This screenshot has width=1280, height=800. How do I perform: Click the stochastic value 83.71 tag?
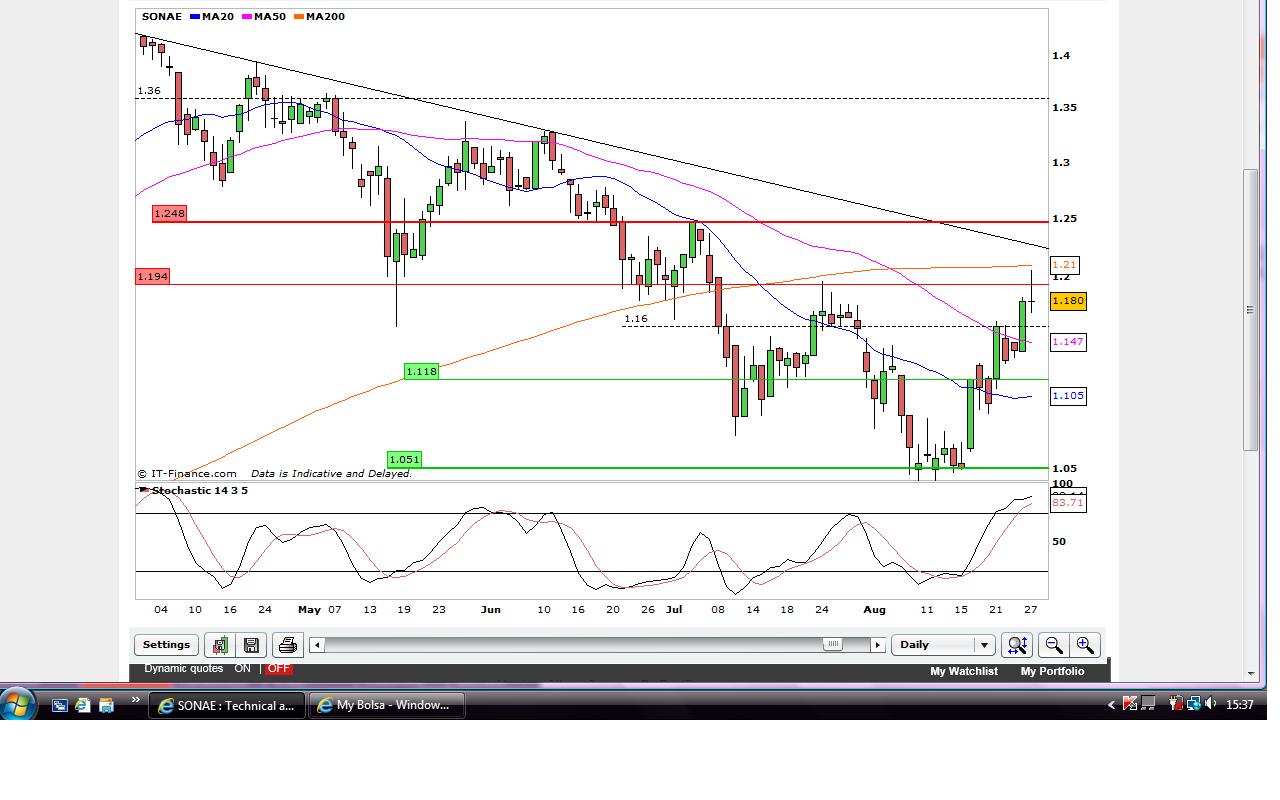(1068, 502)
